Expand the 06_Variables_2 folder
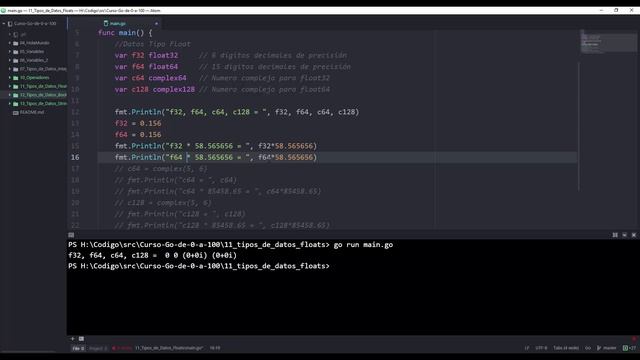 (x=10, y=60)
